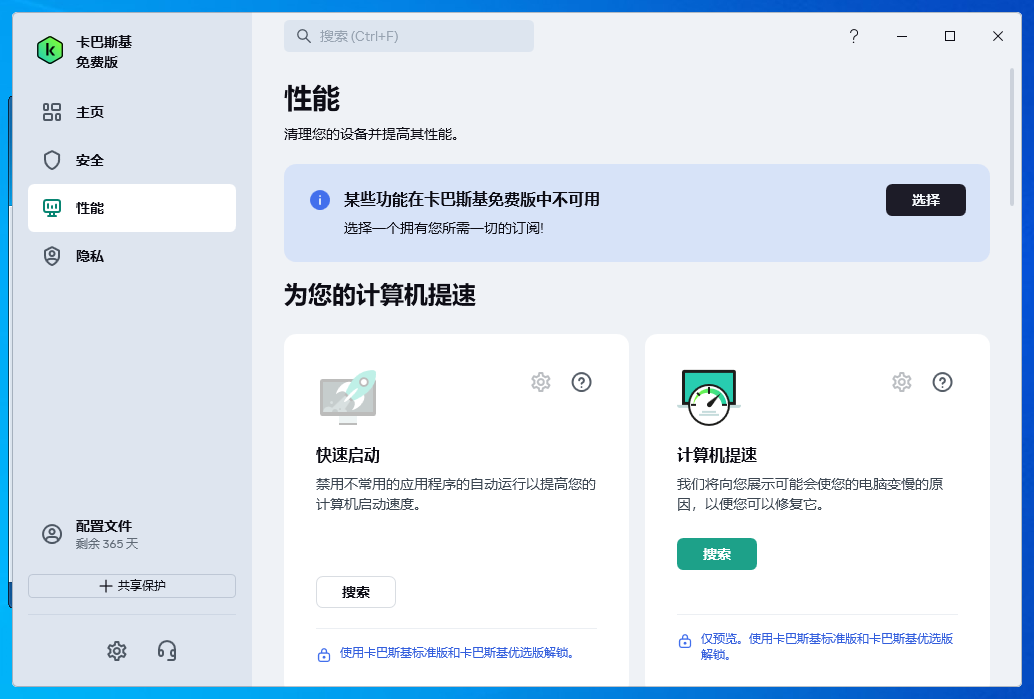Click 搜索 under 快速启动
Screen dimensions: 1034x699
click(x=355, y=592)
